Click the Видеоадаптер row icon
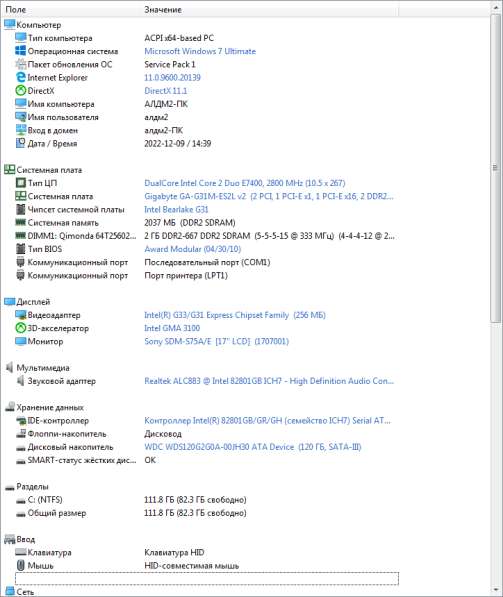 pyautogui.click(x=20, y=315)
